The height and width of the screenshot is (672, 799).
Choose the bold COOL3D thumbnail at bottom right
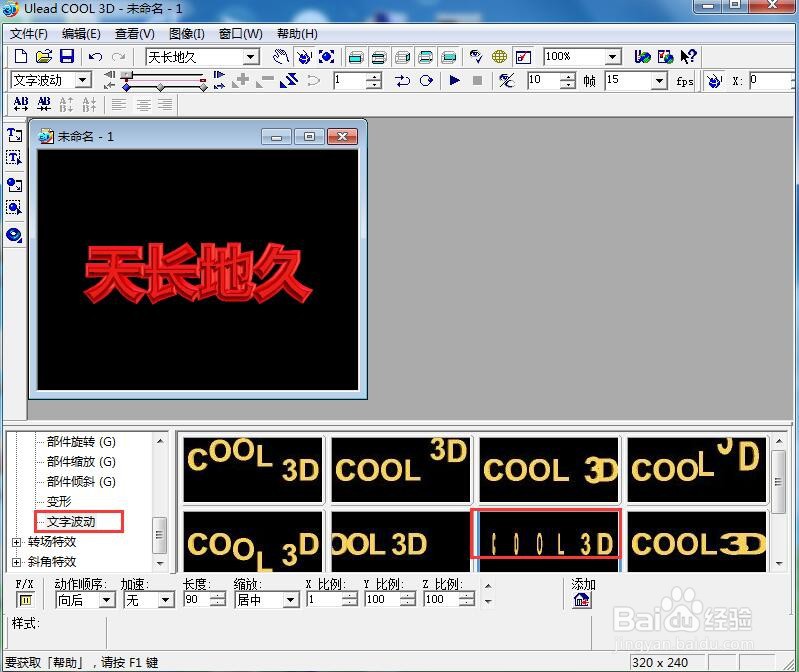[697, 542]
